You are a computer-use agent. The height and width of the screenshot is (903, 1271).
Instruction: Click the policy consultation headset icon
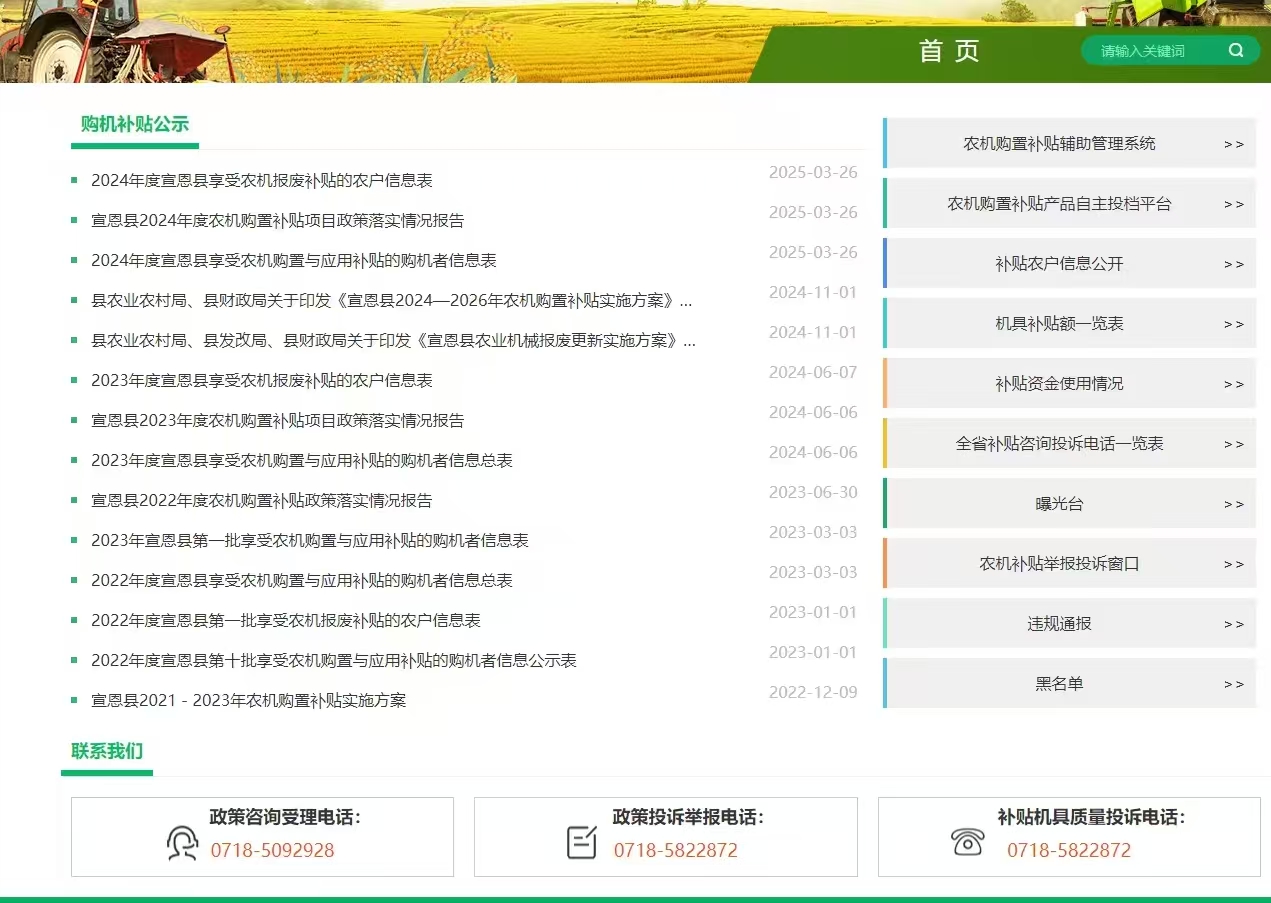(182, 843)
